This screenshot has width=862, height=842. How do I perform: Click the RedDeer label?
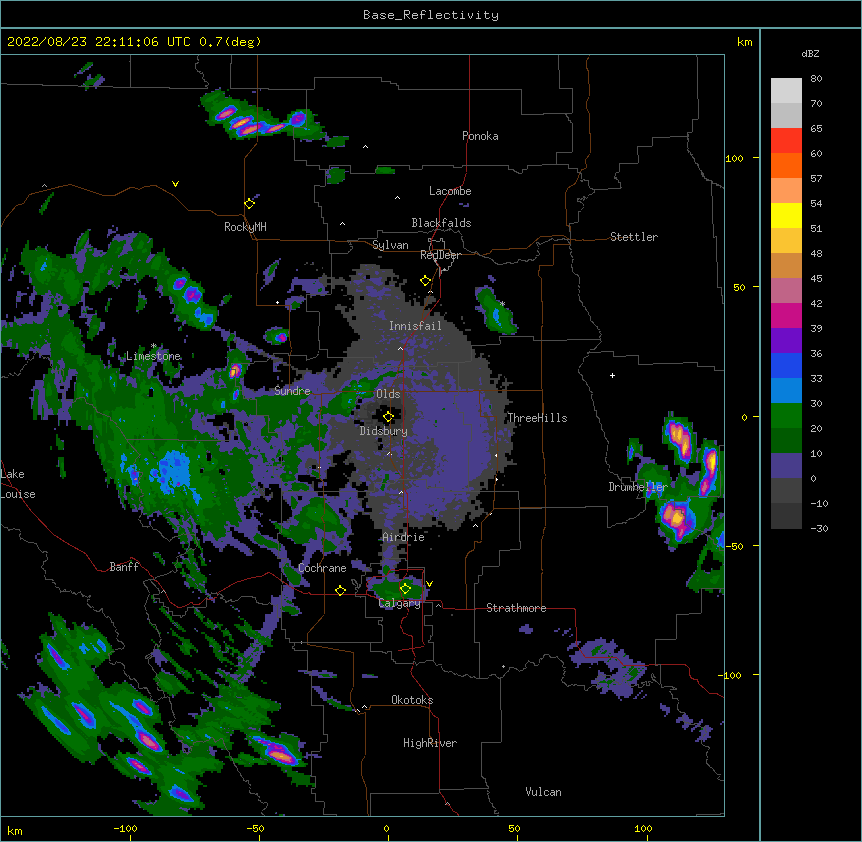tap(440, 255)
